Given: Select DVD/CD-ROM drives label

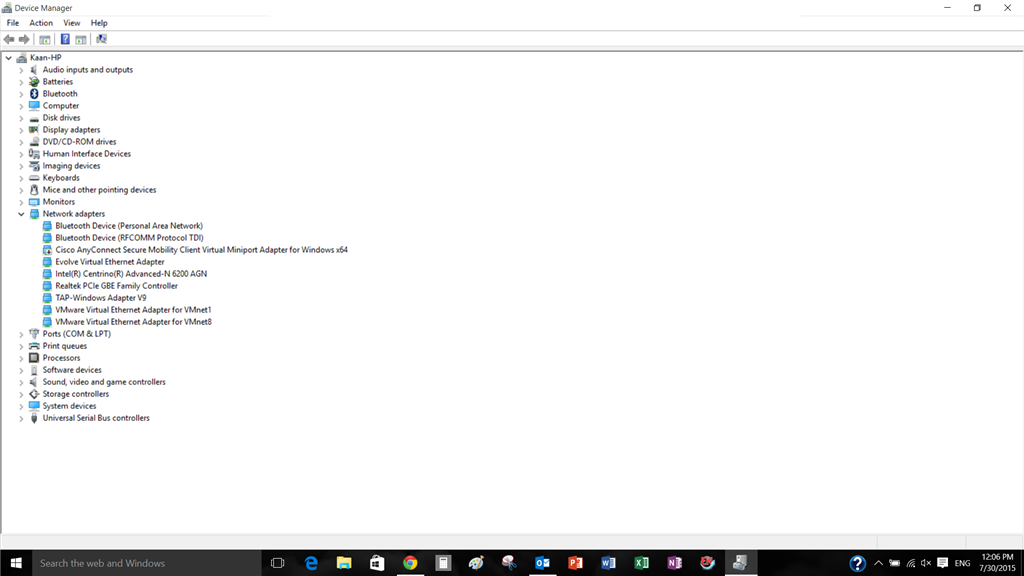Looking at the screenshot, I should click(80, 142).
